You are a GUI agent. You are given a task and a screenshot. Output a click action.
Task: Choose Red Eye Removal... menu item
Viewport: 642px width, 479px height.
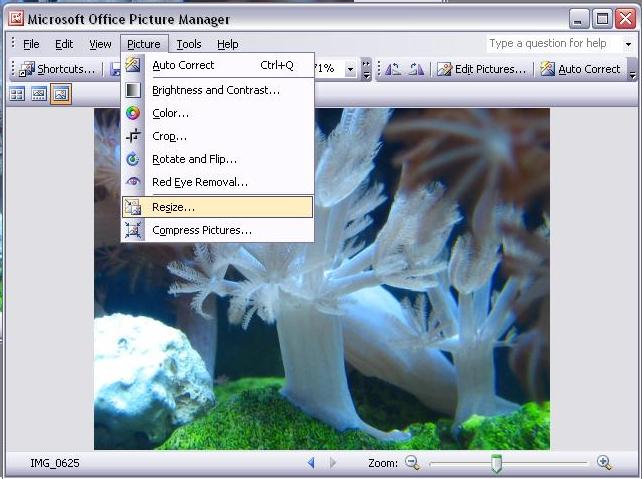tap(218, 182)
